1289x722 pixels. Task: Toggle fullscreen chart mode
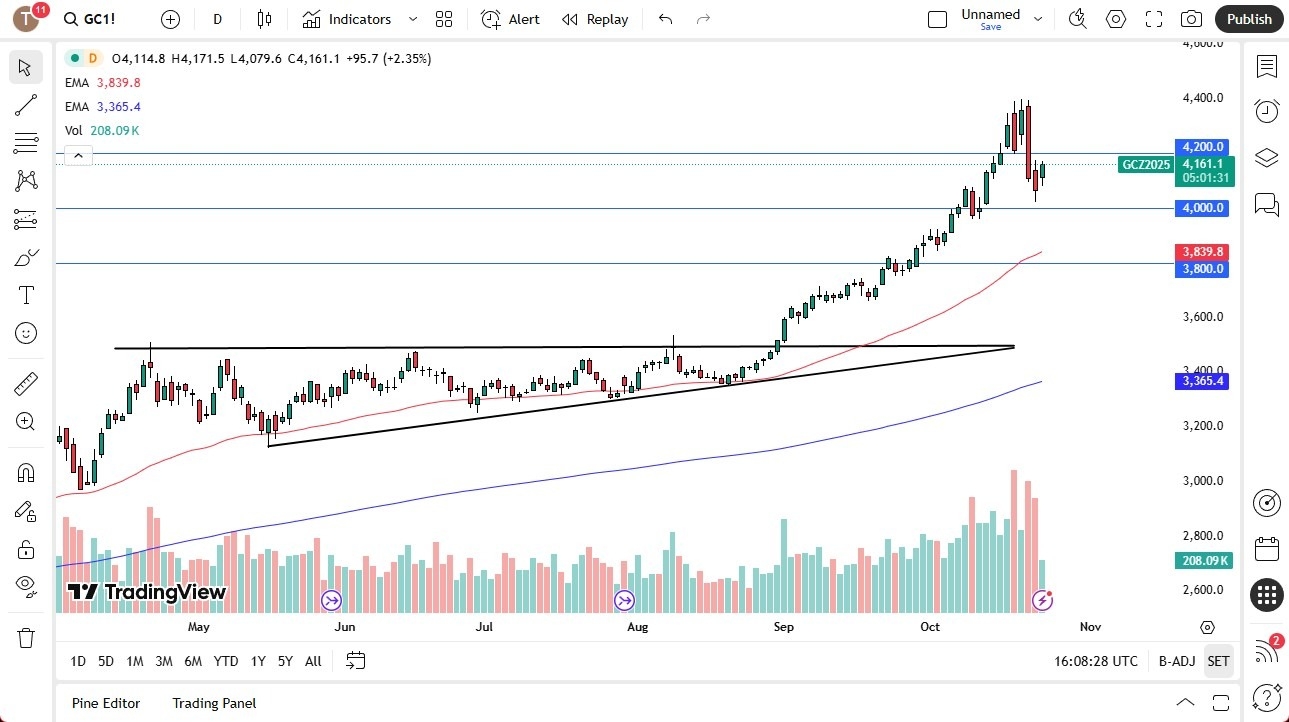point(1153,18)
